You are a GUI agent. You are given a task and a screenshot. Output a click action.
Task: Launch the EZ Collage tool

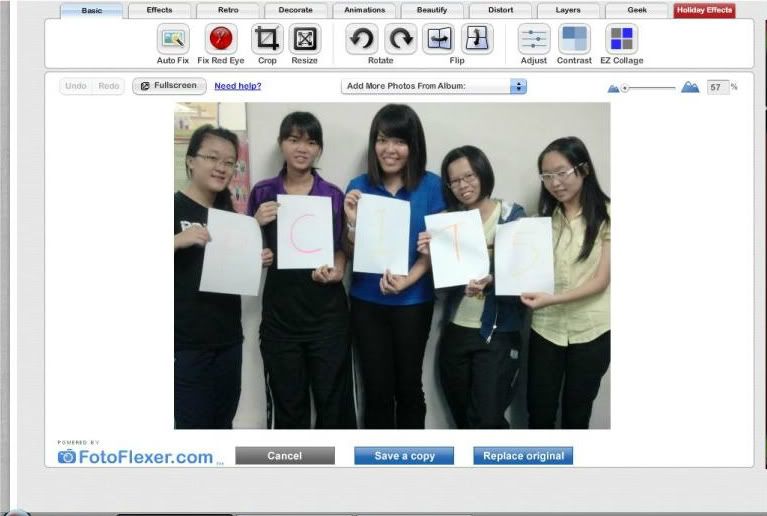coord(622,39)
